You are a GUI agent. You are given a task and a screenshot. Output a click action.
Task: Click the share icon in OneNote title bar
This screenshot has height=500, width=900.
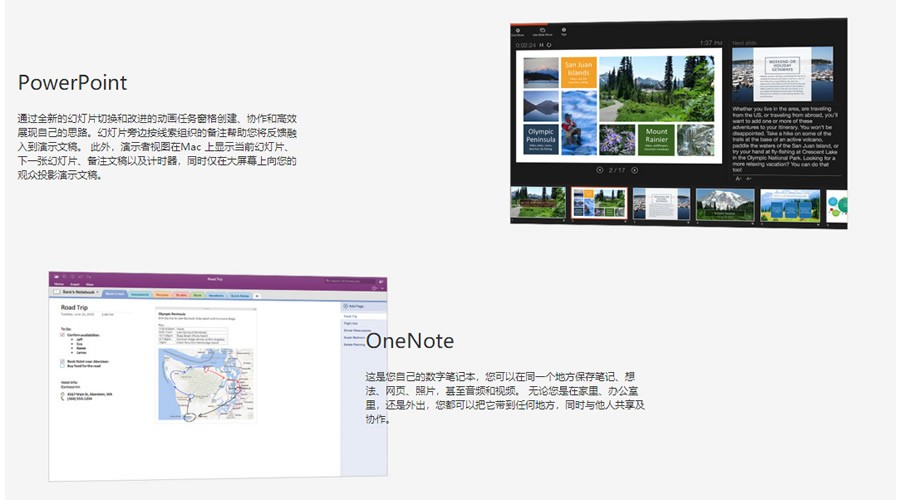tap(381, 282)
